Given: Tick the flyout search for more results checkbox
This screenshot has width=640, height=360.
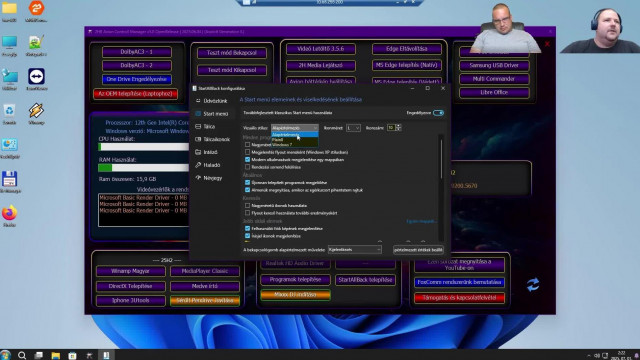Looking at the screenshot, I should [247, 213].
